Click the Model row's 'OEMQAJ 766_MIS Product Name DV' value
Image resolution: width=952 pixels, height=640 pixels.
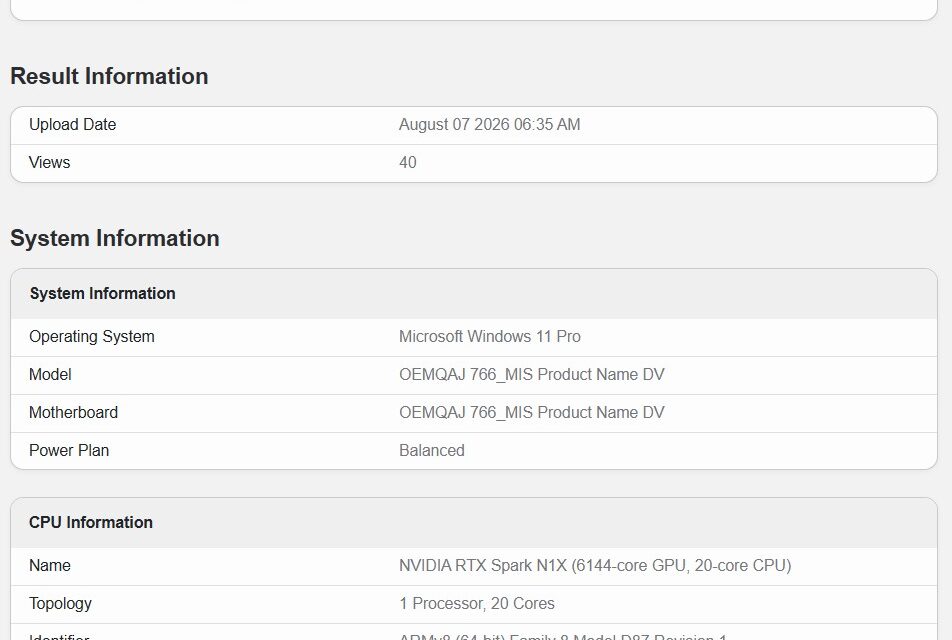[531, 375]
